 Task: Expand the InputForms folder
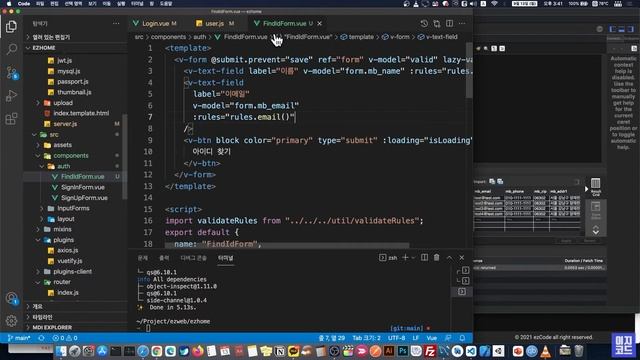pos(73,208)
